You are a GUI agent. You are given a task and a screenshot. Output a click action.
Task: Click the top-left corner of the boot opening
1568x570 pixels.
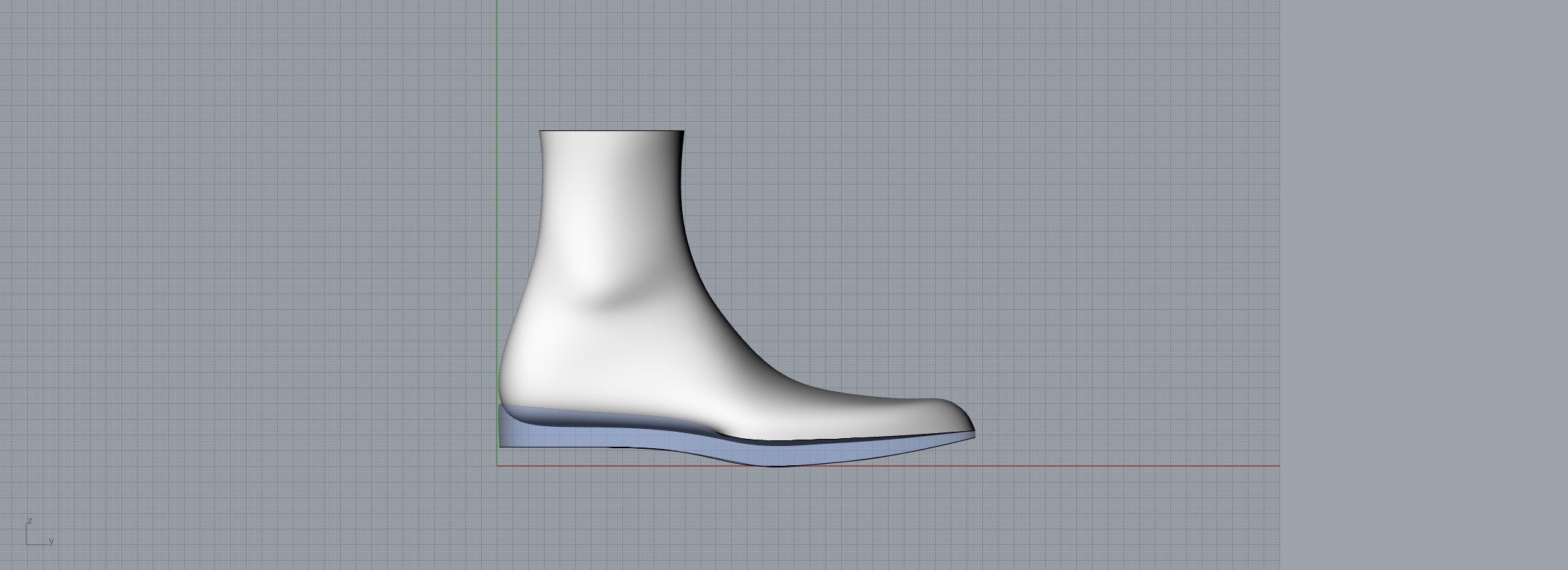(540, 132)
